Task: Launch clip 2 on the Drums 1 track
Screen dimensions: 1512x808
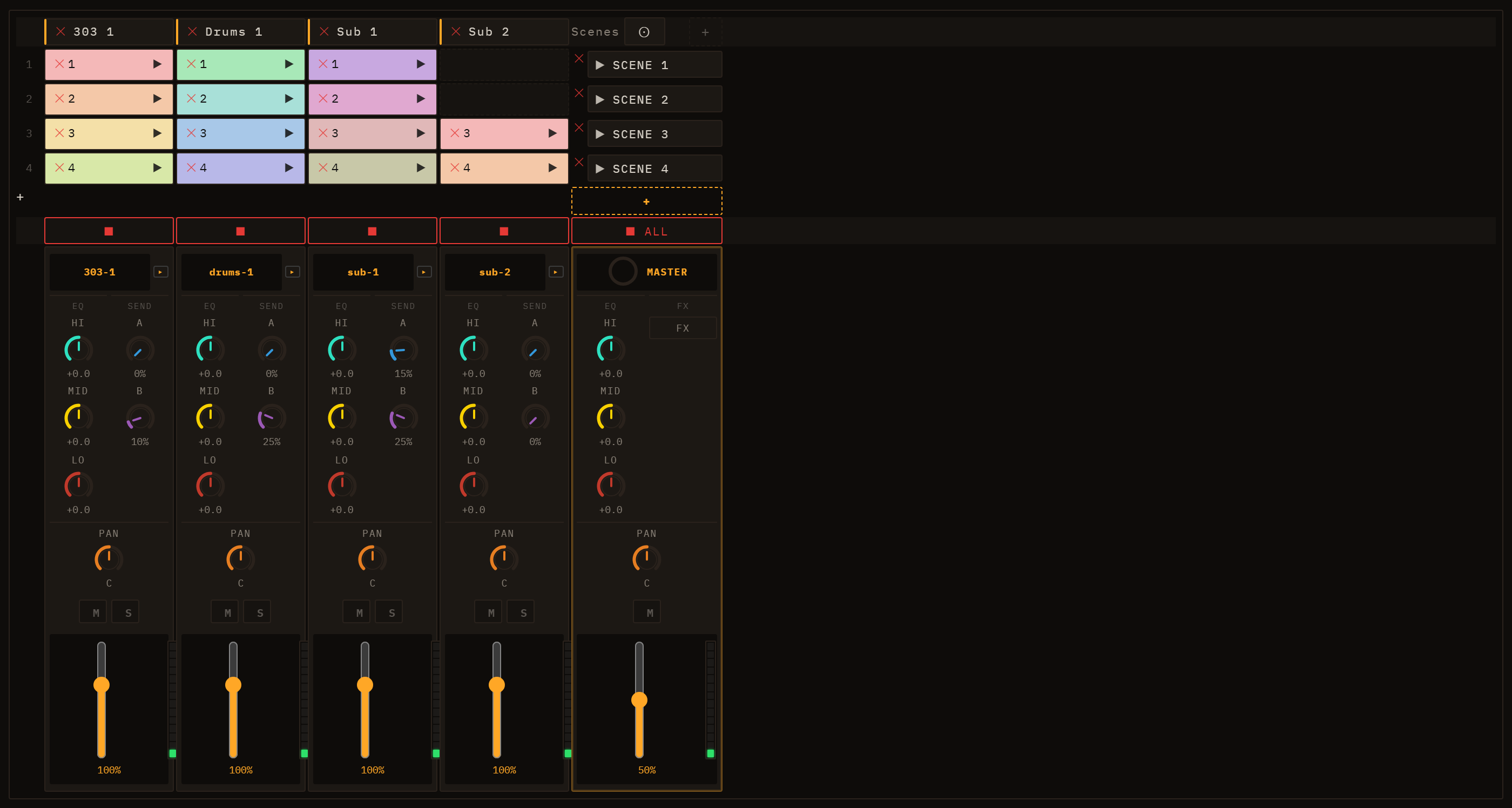Action: (x=289, y=99)
